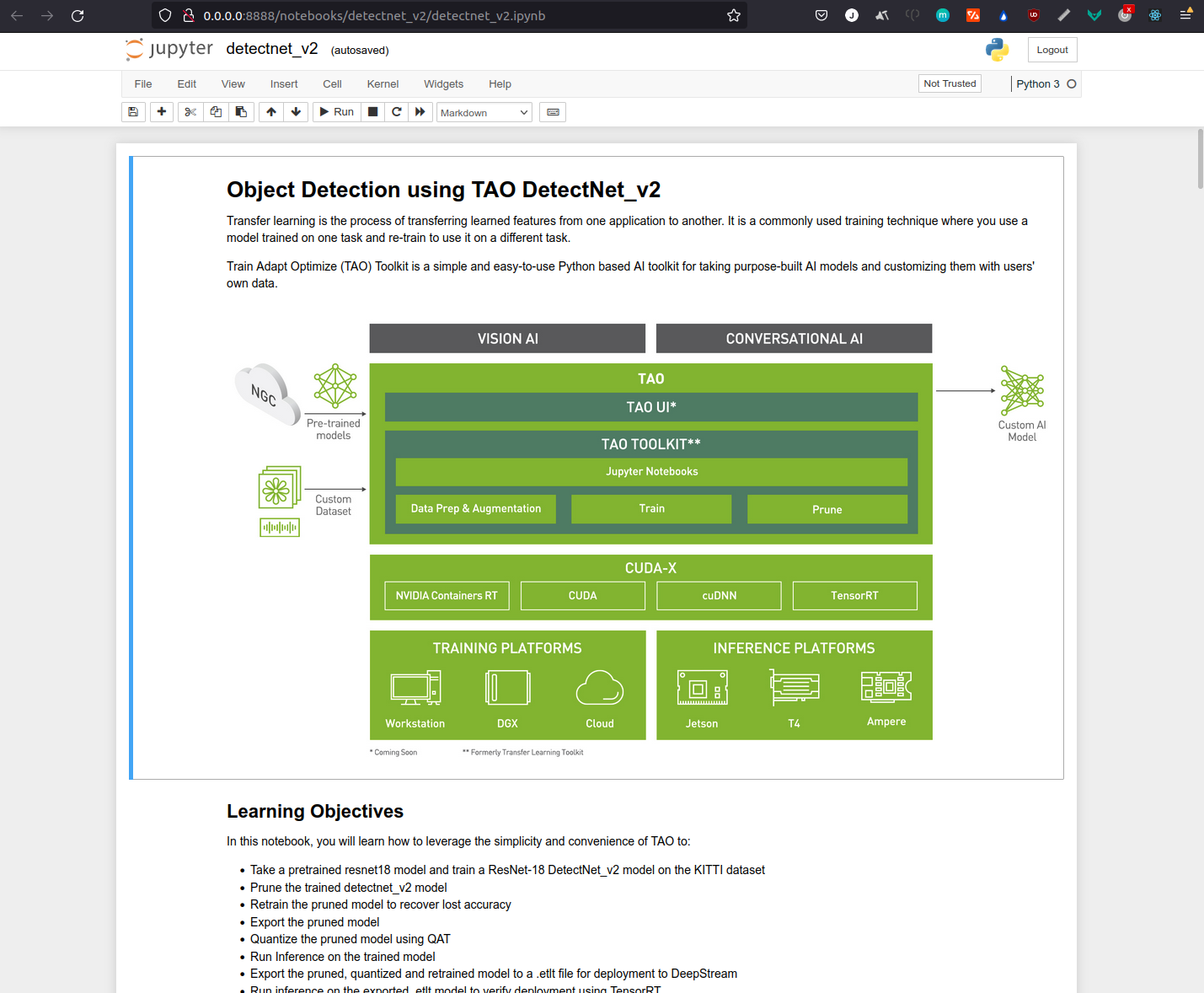
Task: Click the kernel idle indicator circle
Action: 1072,84
